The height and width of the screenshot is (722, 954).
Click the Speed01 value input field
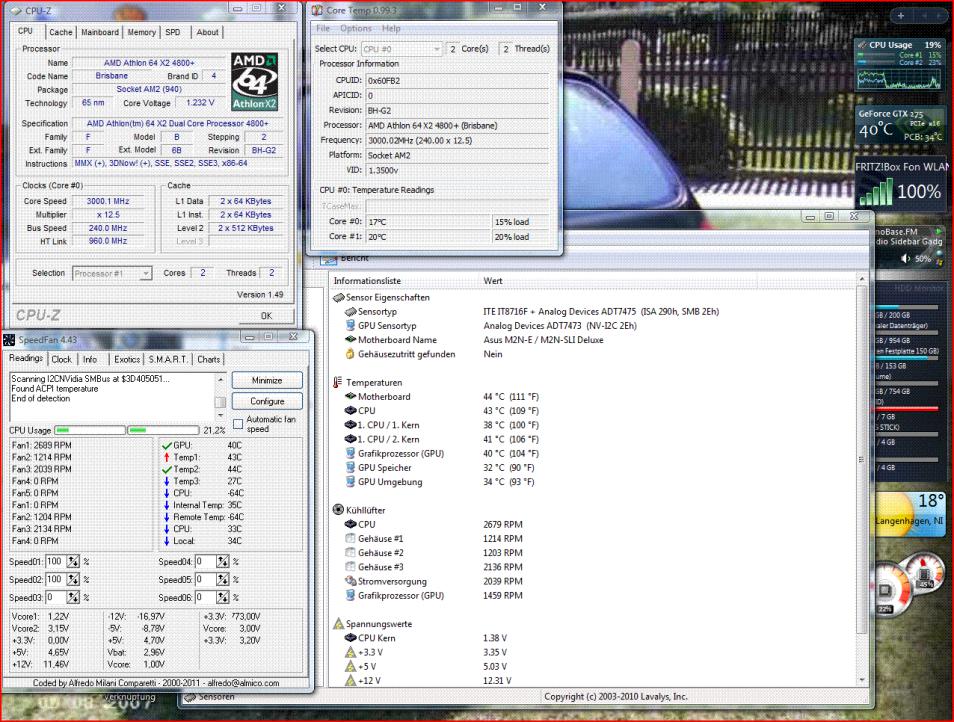(x=55, y=561)
